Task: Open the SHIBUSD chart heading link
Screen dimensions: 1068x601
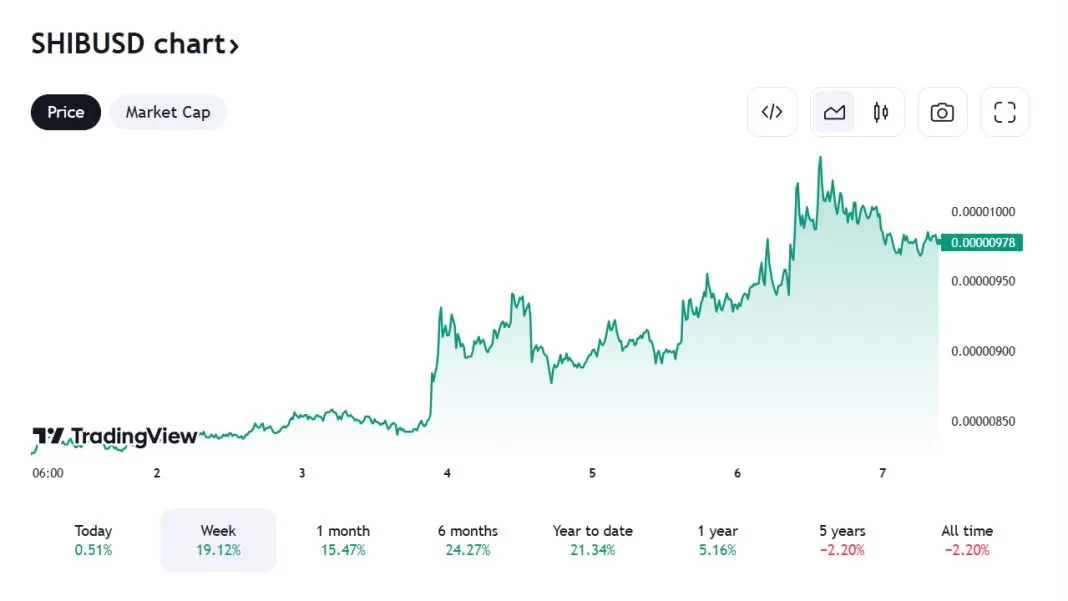Action: tap(126, 44)
